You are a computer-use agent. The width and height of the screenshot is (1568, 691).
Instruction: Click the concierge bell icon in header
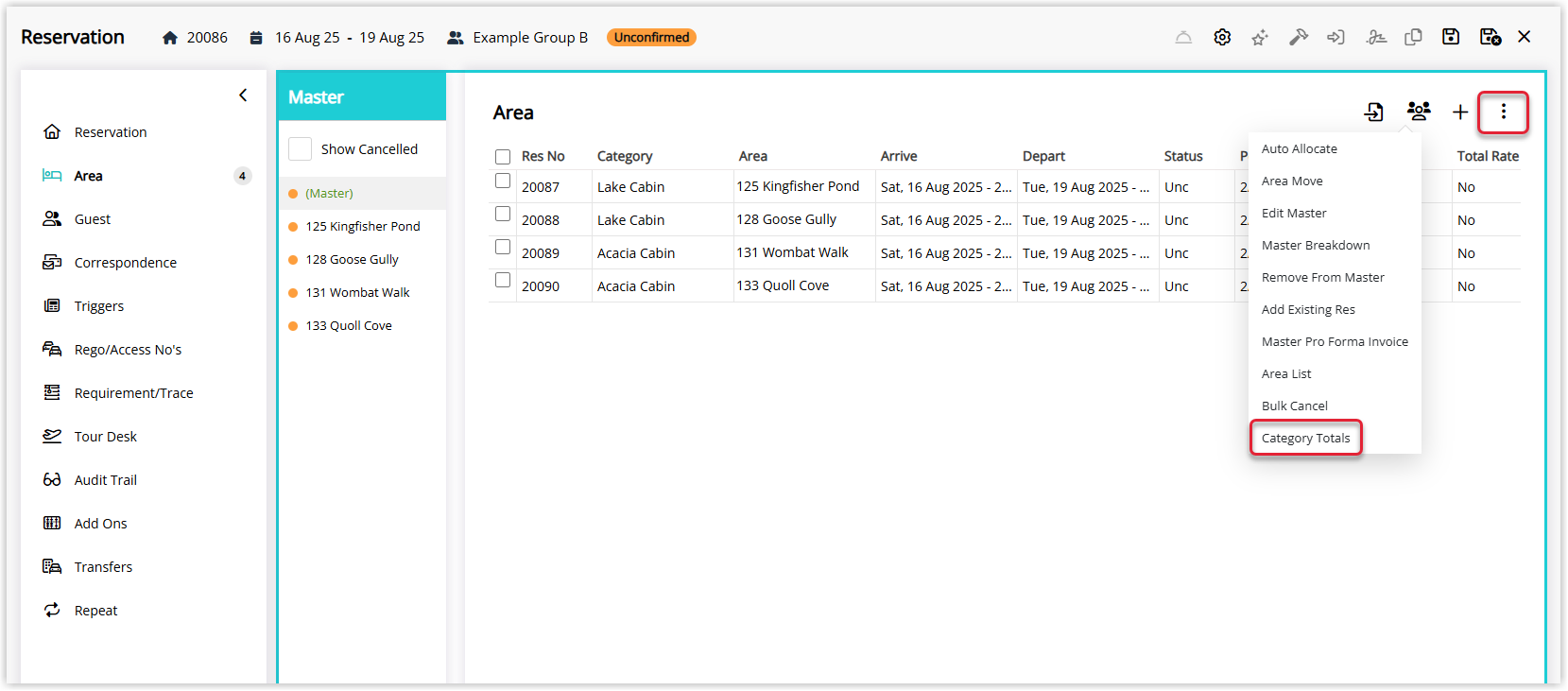pyautogui.click(x=1183, y=37)
